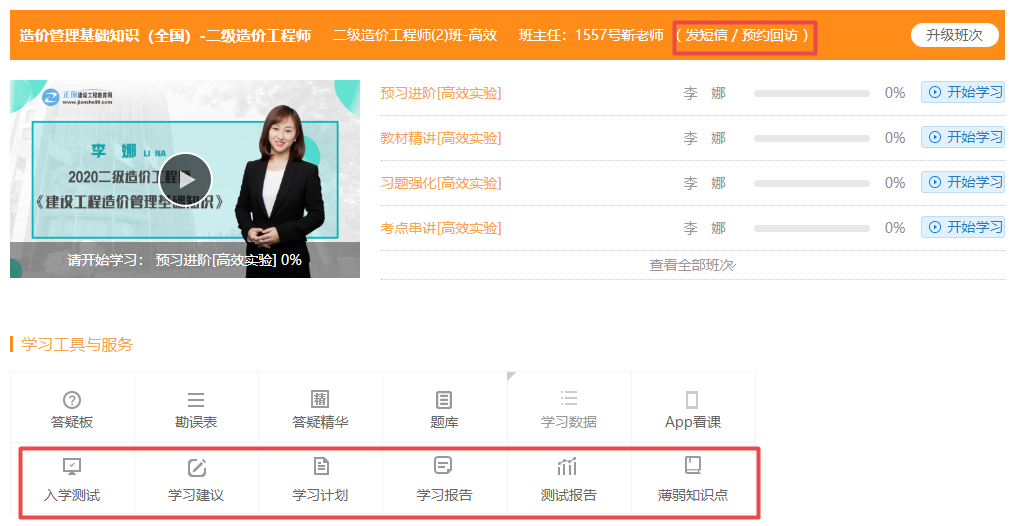Open the 测试报告 test report icon

coord(568,467)
